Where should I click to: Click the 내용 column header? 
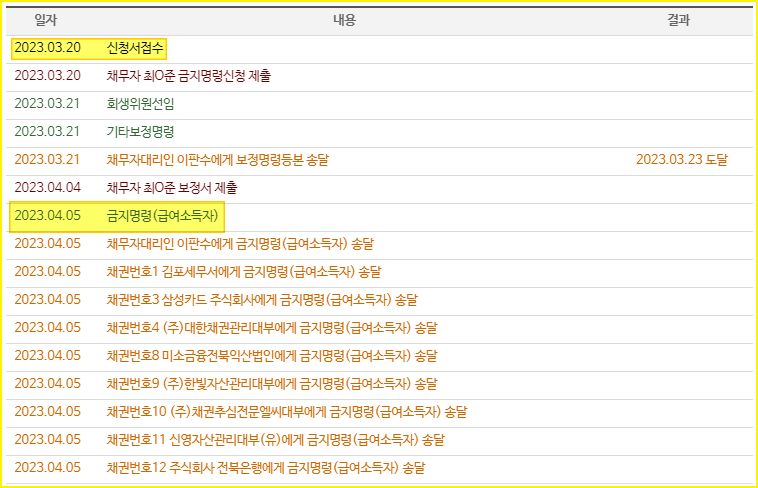tap(344, 20)
